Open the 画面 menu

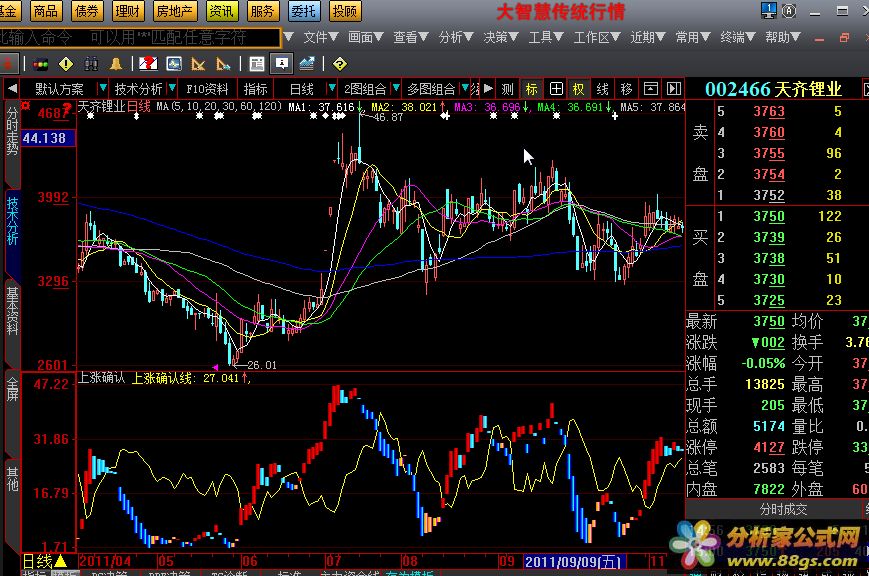pos(365,37)
